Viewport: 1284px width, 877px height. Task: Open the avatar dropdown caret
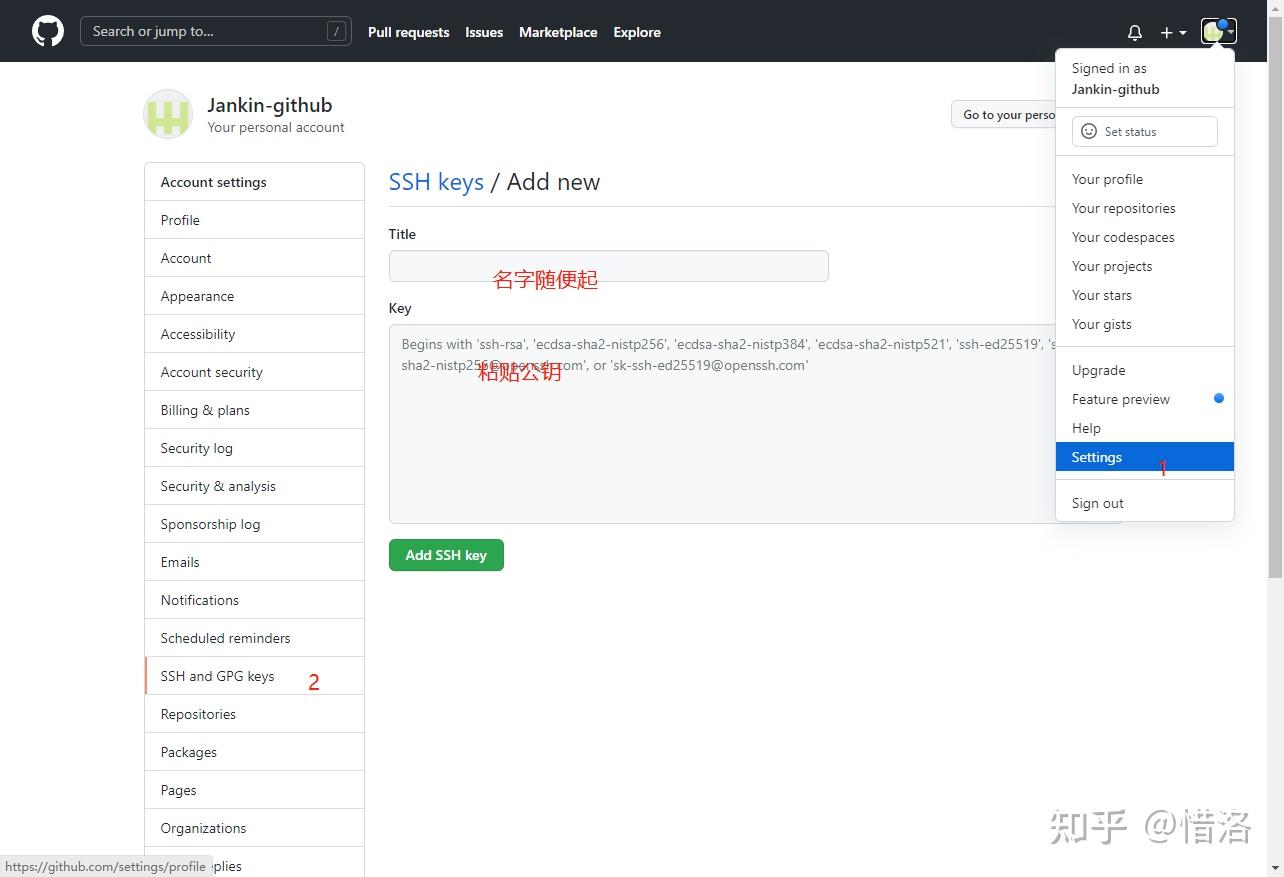pyautogui.click(x=1230, y=31)
